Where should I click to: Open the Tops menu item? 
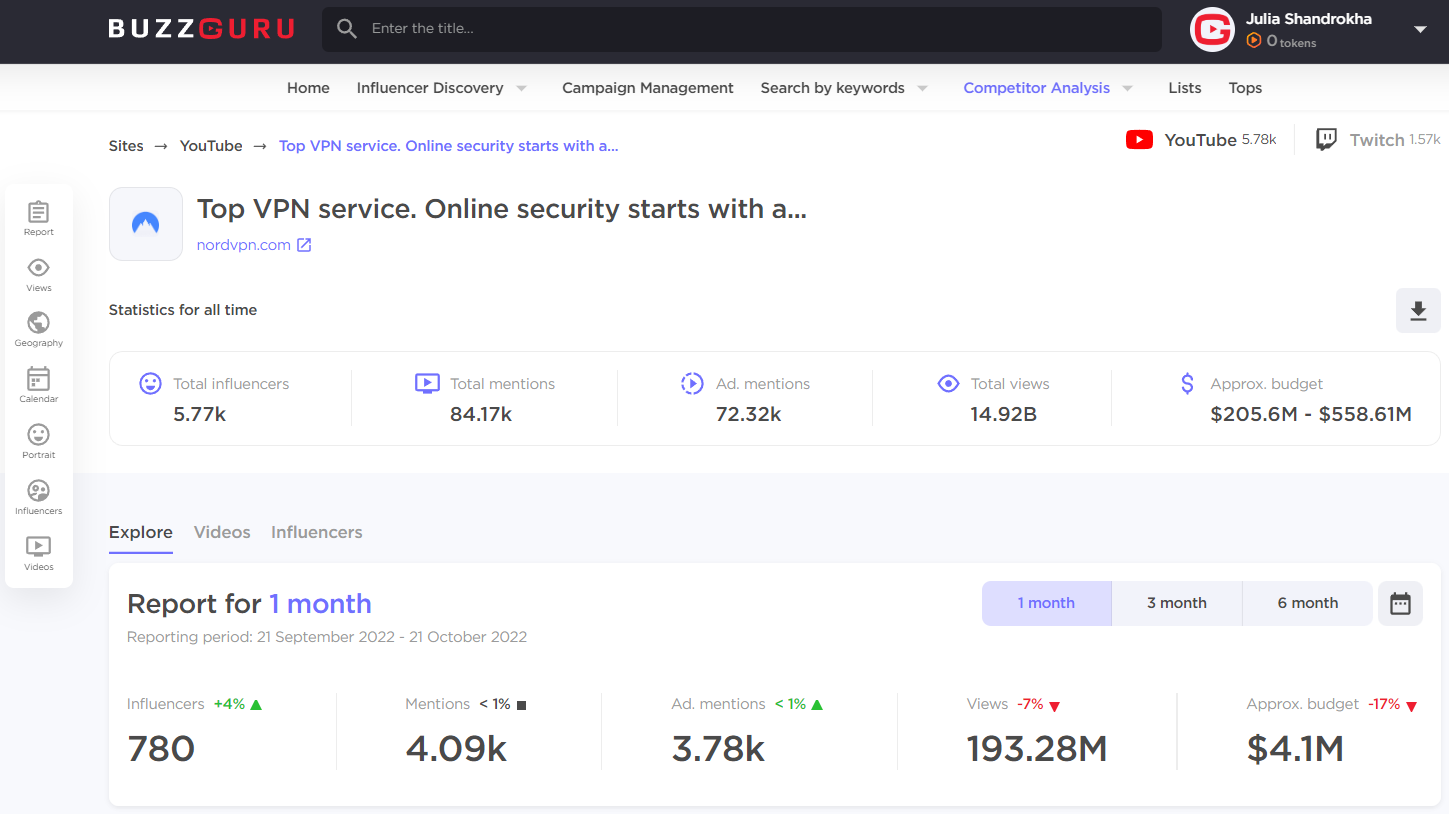(1245, 88)
